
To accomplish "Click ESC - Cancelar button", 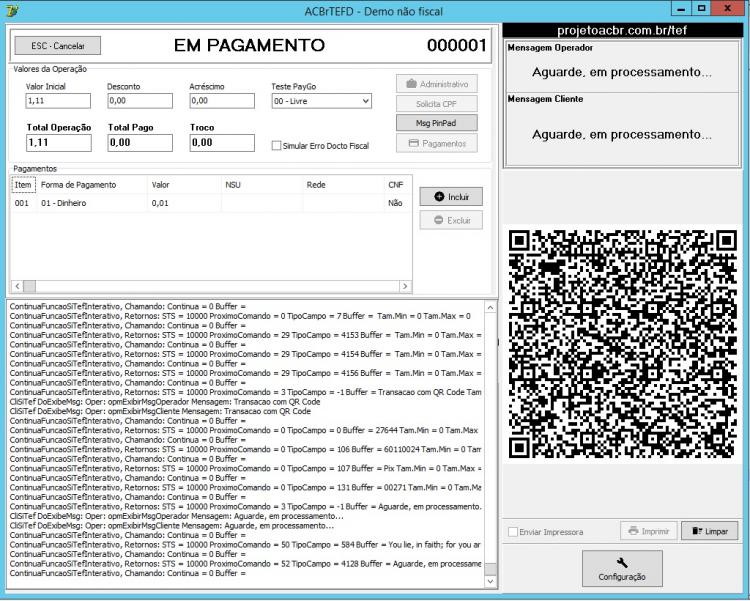I will click(x=58, y=46).
